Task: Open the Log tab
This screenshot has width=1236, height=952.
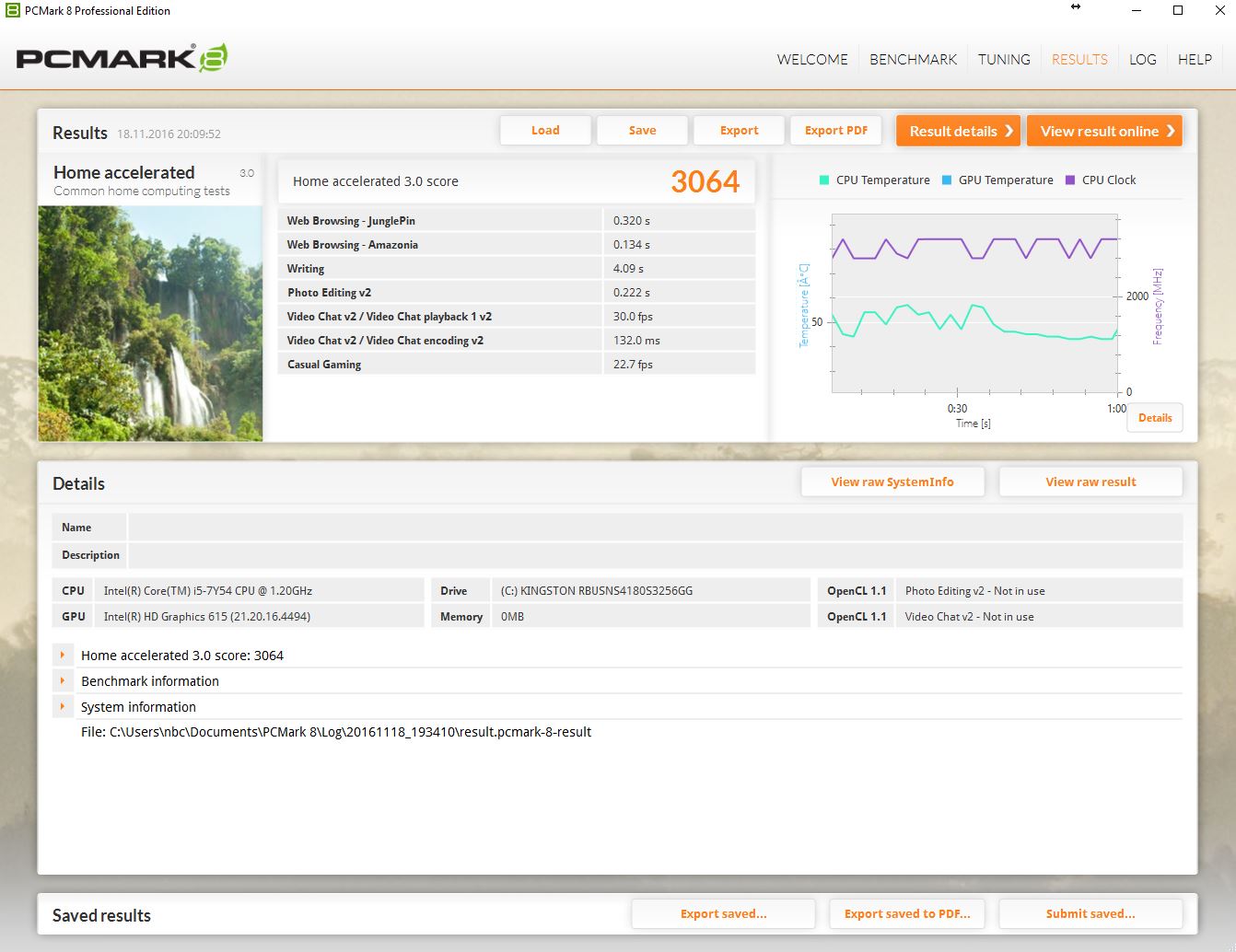Action: [1143, 59]
